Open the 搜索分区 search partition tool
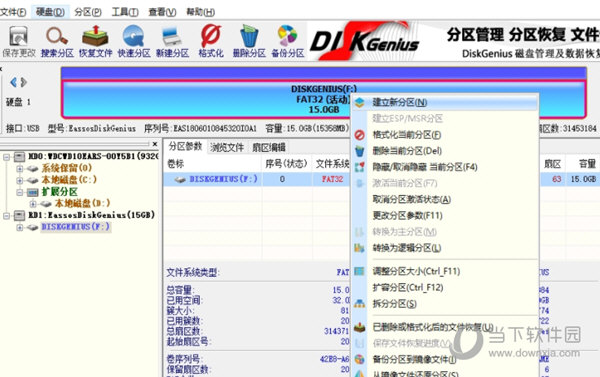The height and width of the screenshot is (377, 600). tap(57, 41)
